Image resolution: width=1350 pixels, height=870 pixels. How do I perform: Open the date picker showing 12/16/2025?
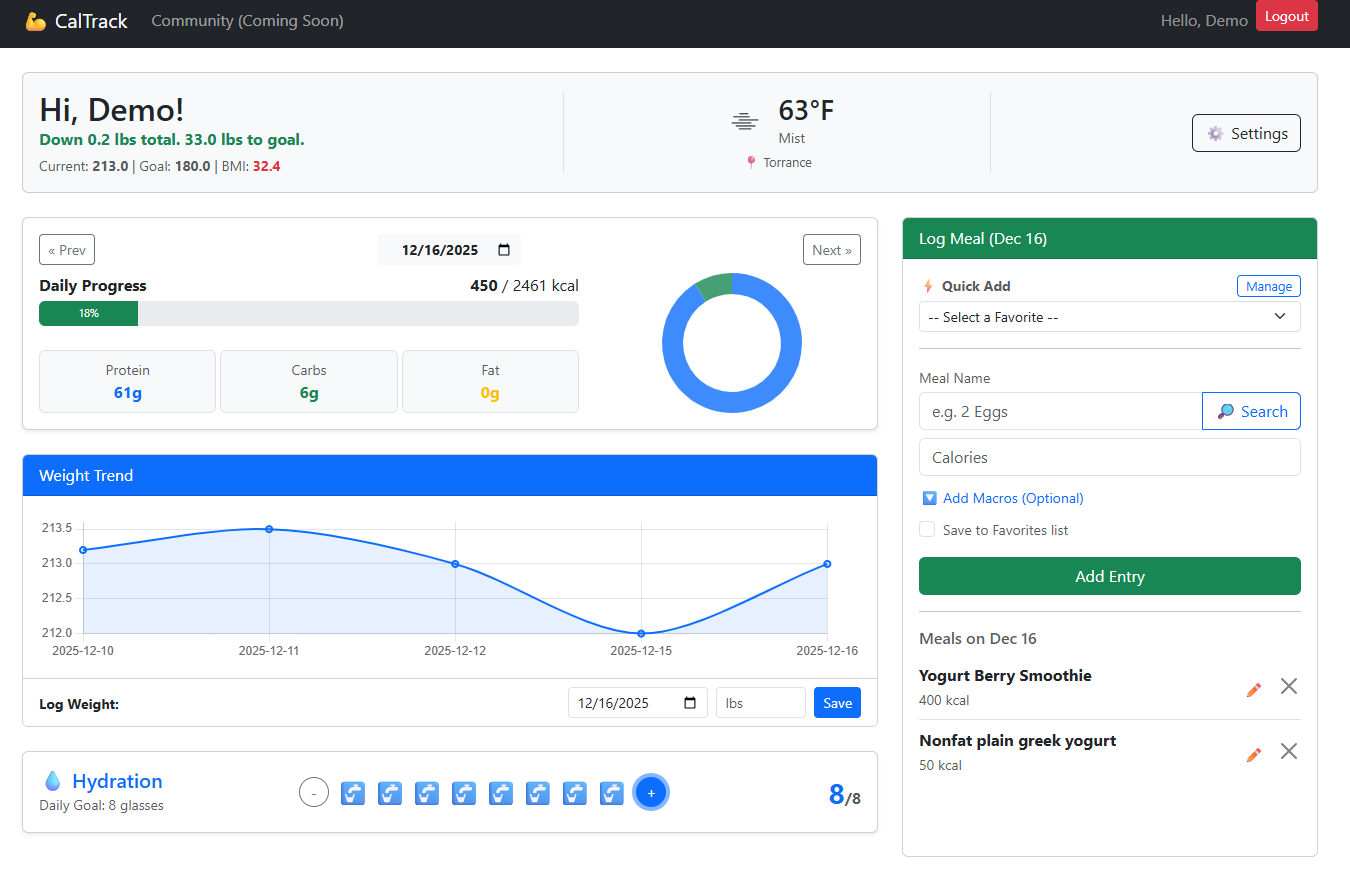449,249
